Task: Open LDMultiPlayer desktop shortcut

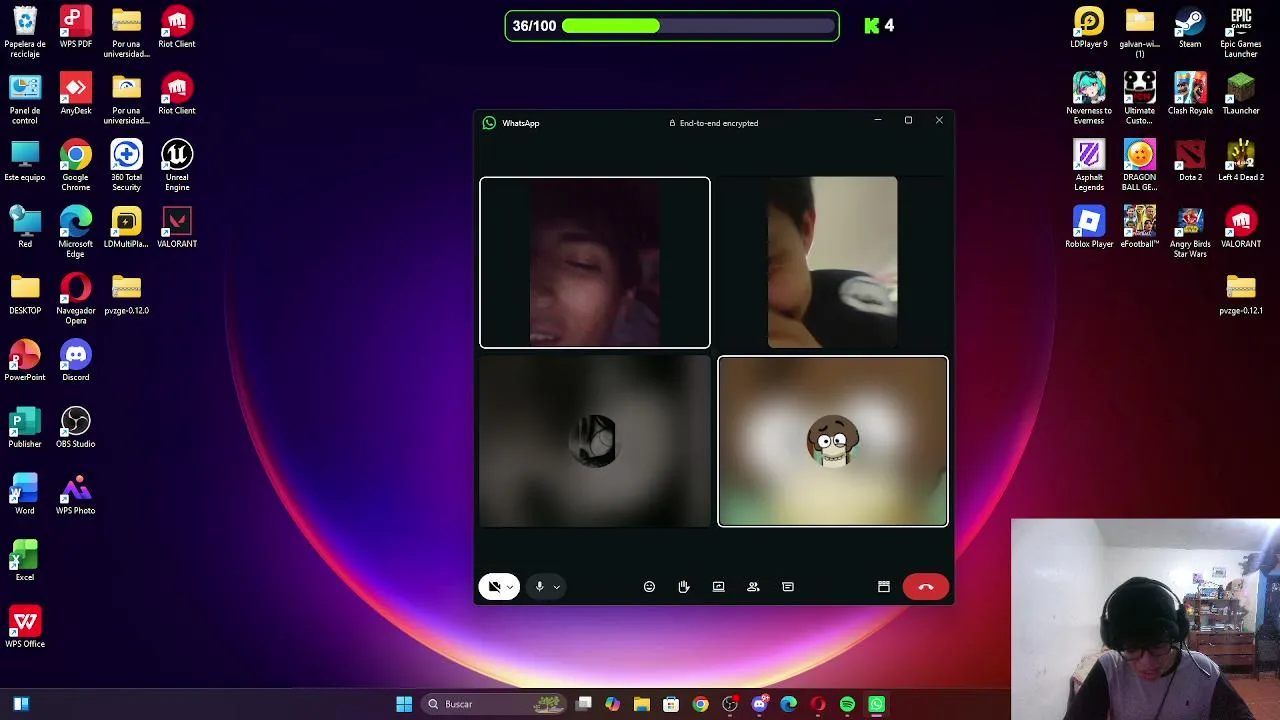Action: (126, 227)
